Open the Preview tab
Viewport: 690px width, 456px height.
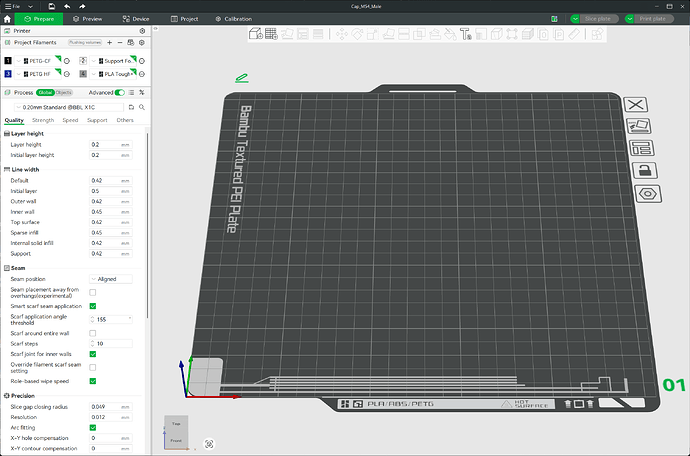coord(88,19)
